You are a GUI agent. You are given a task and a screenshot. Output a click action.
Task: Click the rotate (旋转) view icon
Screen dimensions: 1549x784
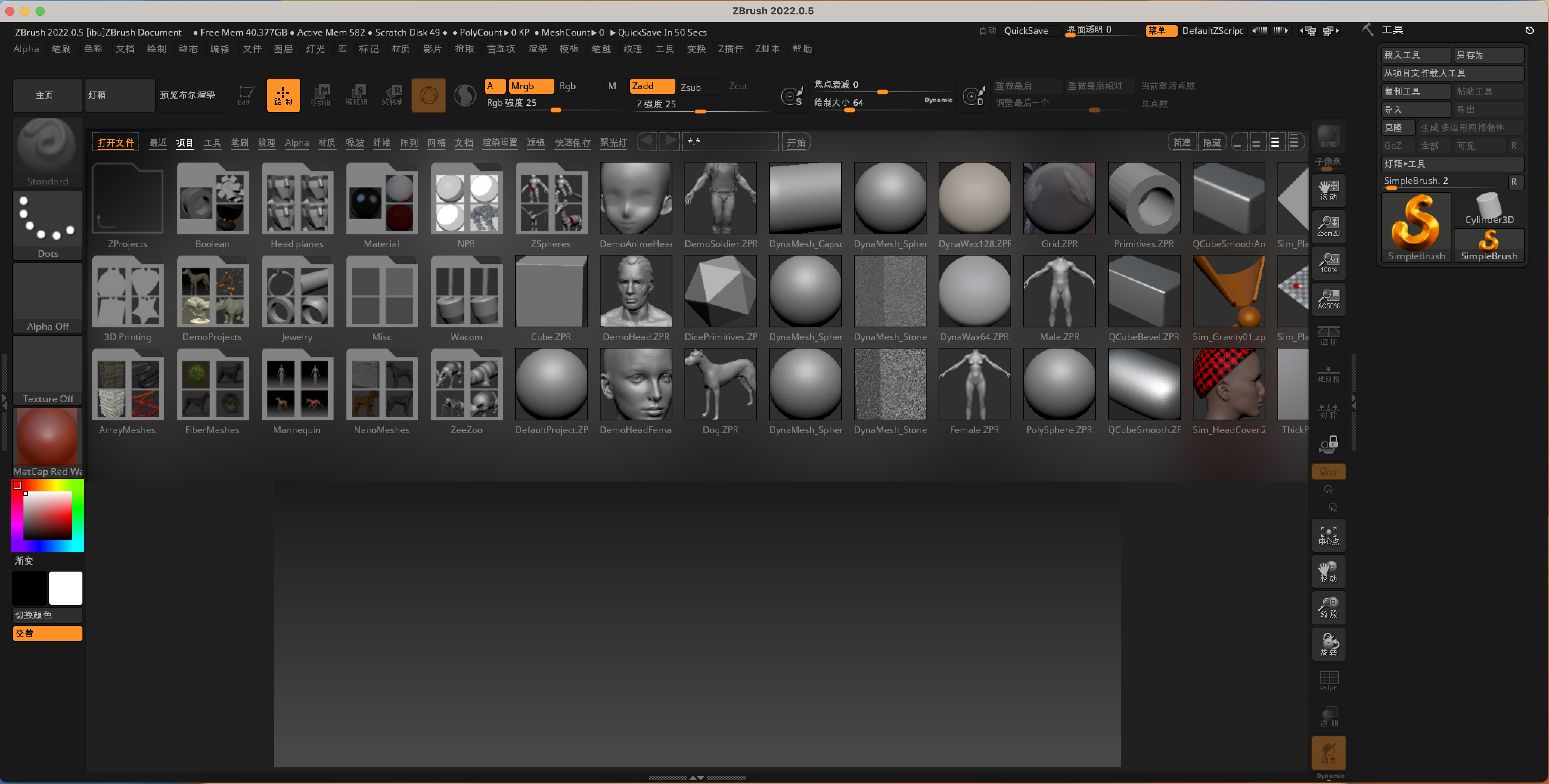(1328, 644)
